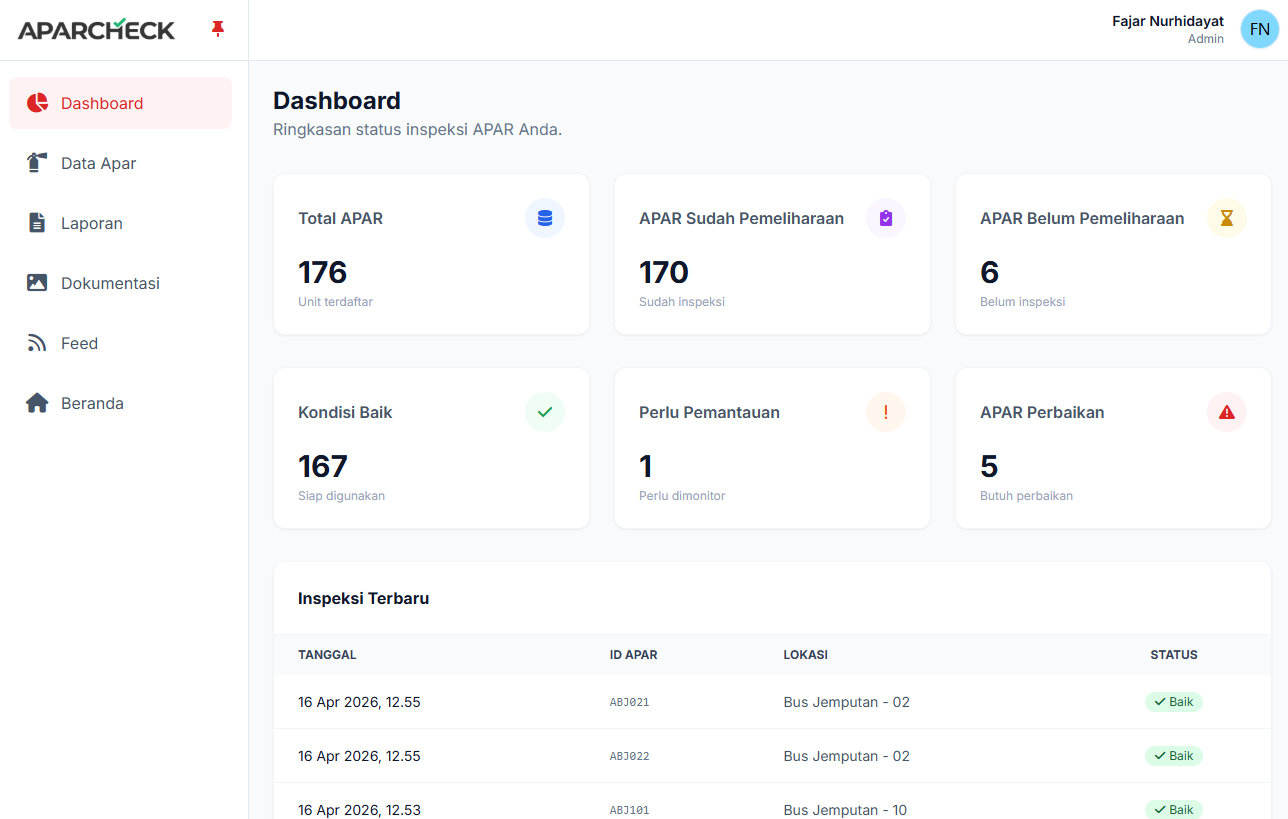
Task: Click the ABJ021 ID cell
Action: 630,702
